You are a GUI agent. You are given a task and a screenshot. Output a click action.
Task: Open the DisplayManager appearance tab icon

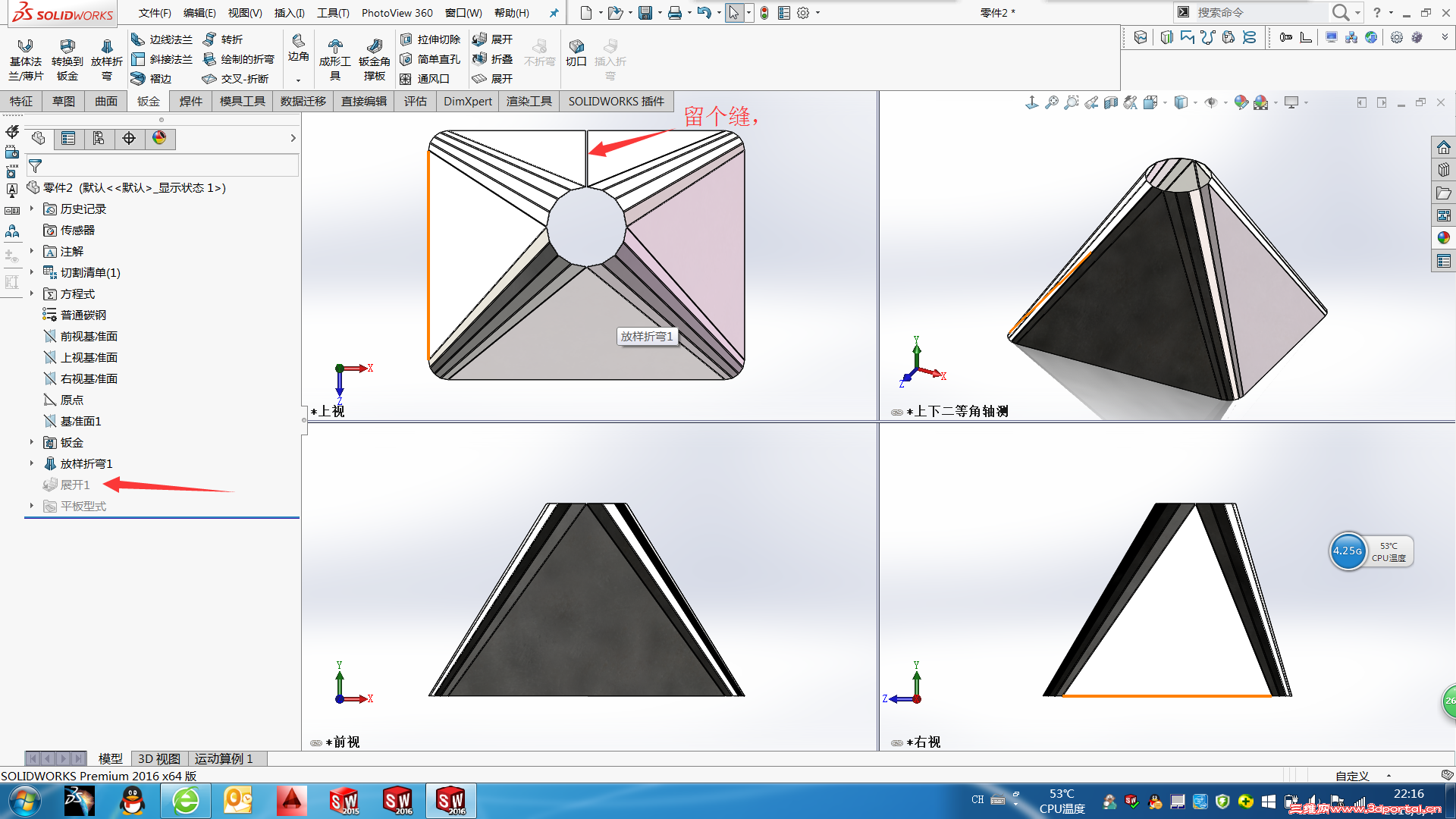coord(159,138)
